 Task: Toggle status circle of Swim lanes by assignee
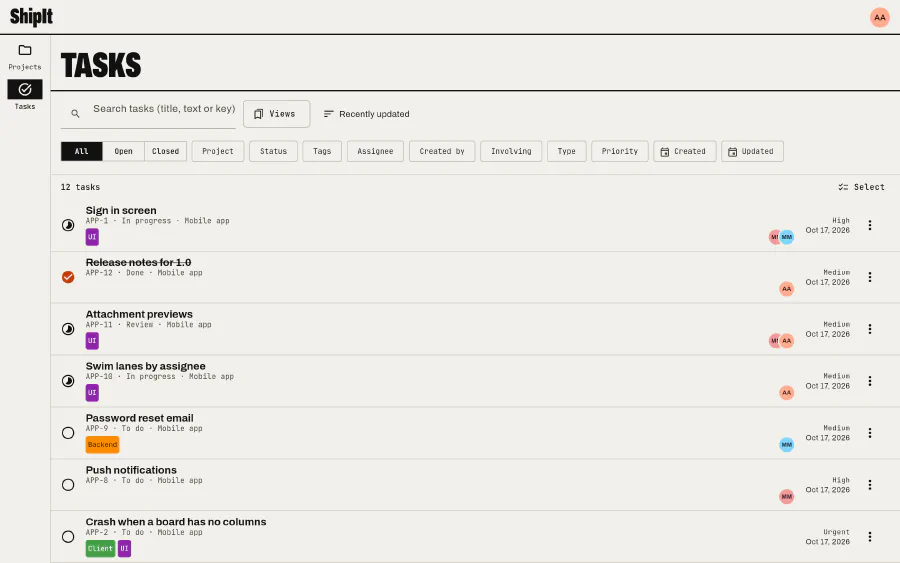(x=68, y=381)
